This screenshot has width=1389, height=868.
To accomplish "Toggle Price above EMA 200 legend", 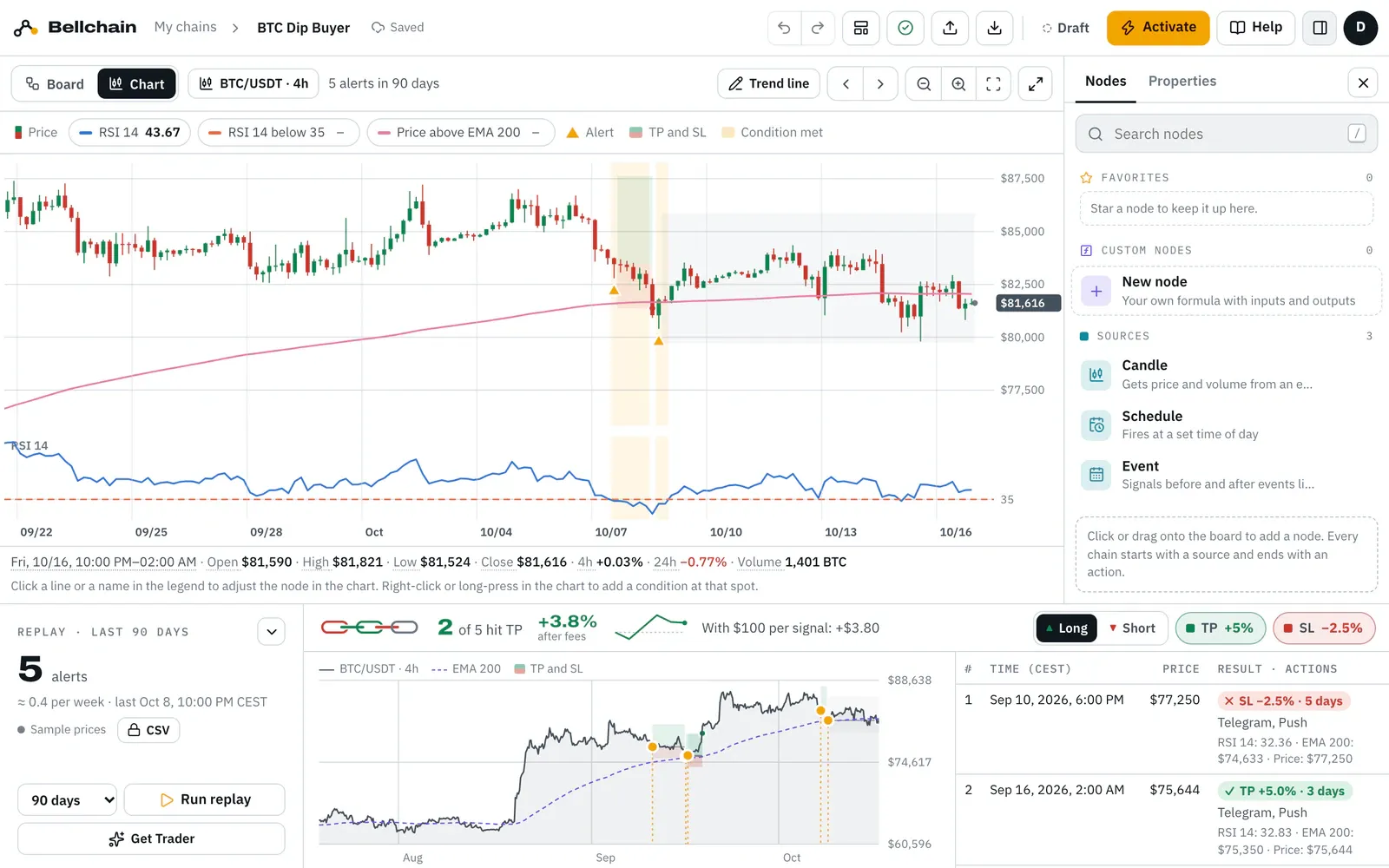I will (x=461, y=132).
